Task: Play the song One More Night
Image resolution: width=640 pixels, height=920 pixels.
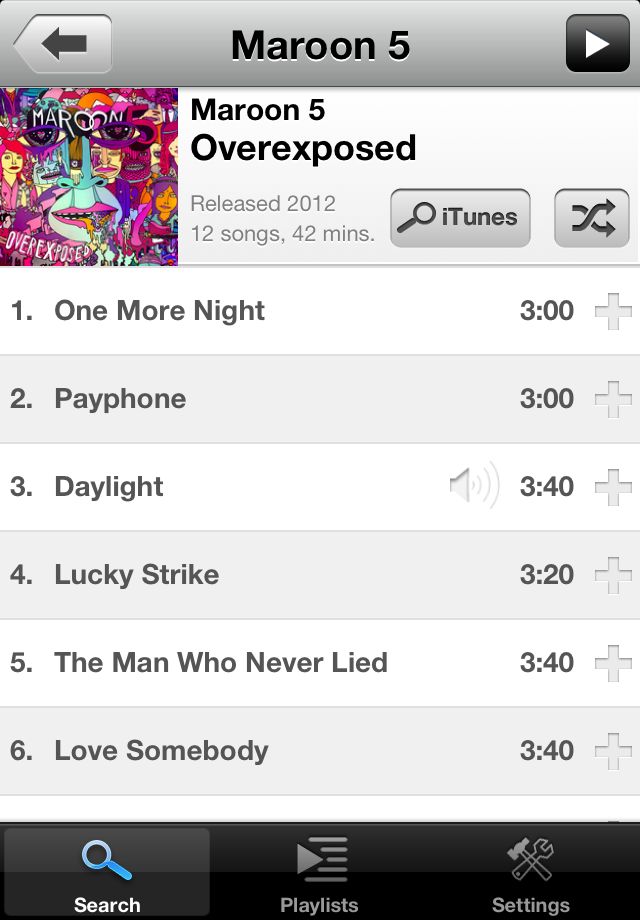Action: (320, 311)
